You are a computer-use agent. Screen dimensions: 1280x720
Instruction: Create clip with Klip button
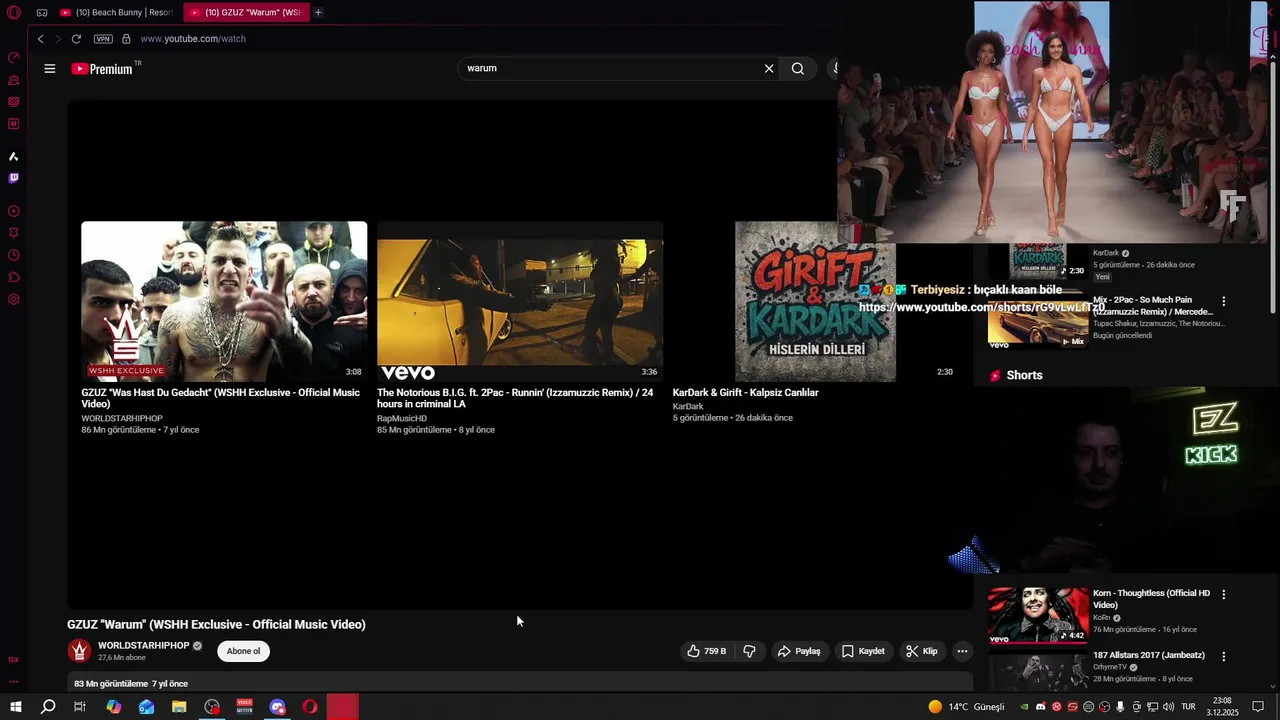[x=921, y=651]
